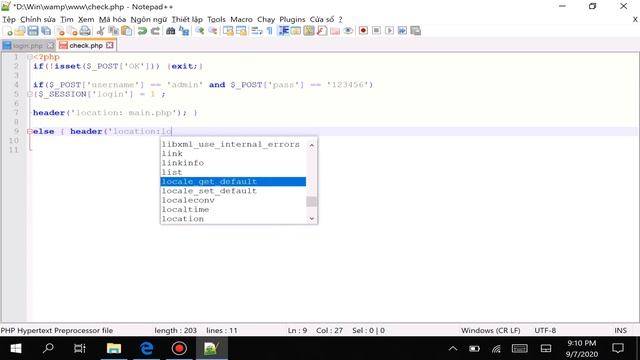The width and height of the screenshot is (640, 360).
Task: Open Find with the binoculars icon
Action: pos(171,31)
